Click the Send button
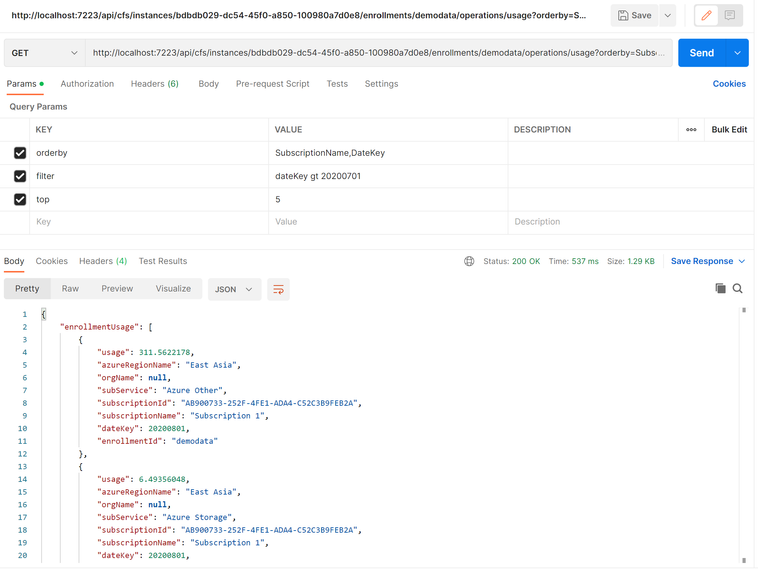 click(701, 53)
